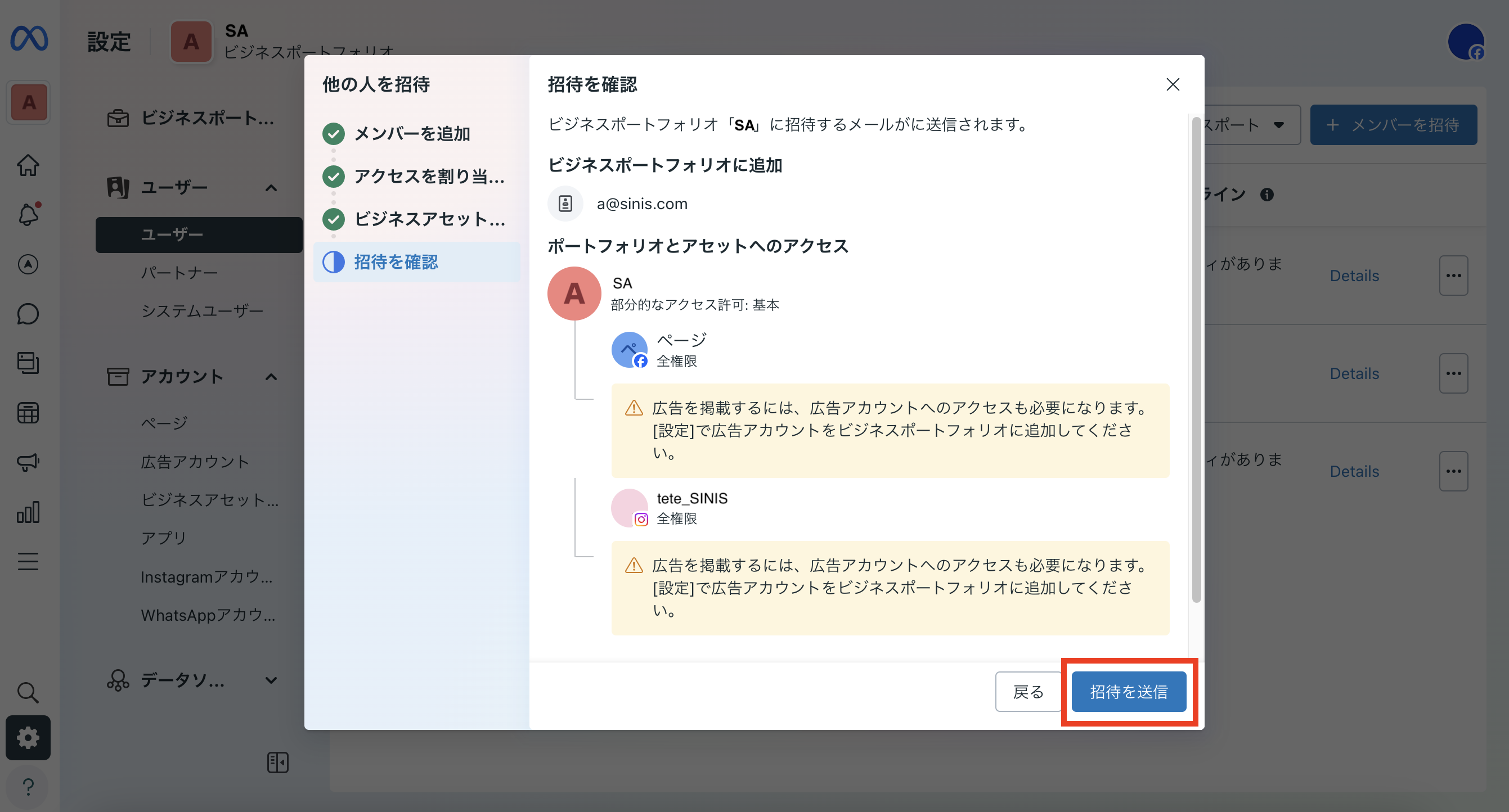Image resolution: width=1509 pixels, height=812 pixels.
Task: Toggle the sidebar collapse icon at bottom
Action: (278, 763)
